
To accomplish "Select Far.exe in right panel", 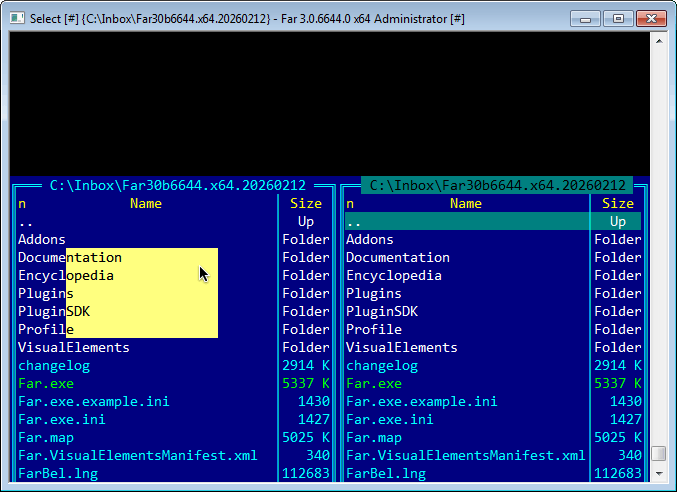I will (x=373, y=384).
